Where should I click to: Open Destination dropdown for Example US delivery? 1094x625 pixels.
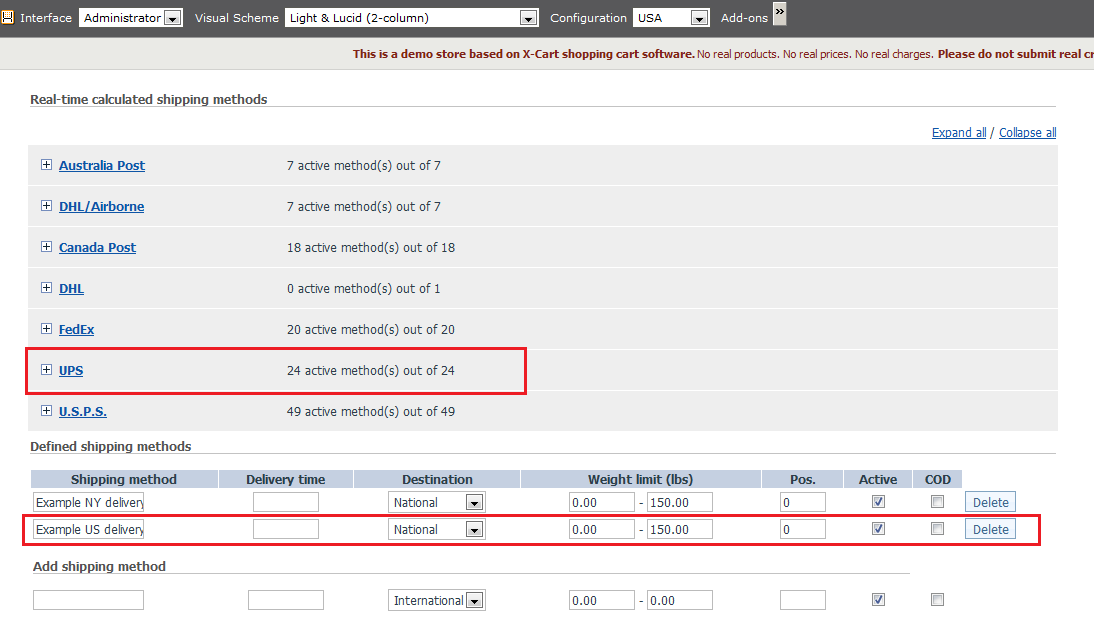pos(436,529)
